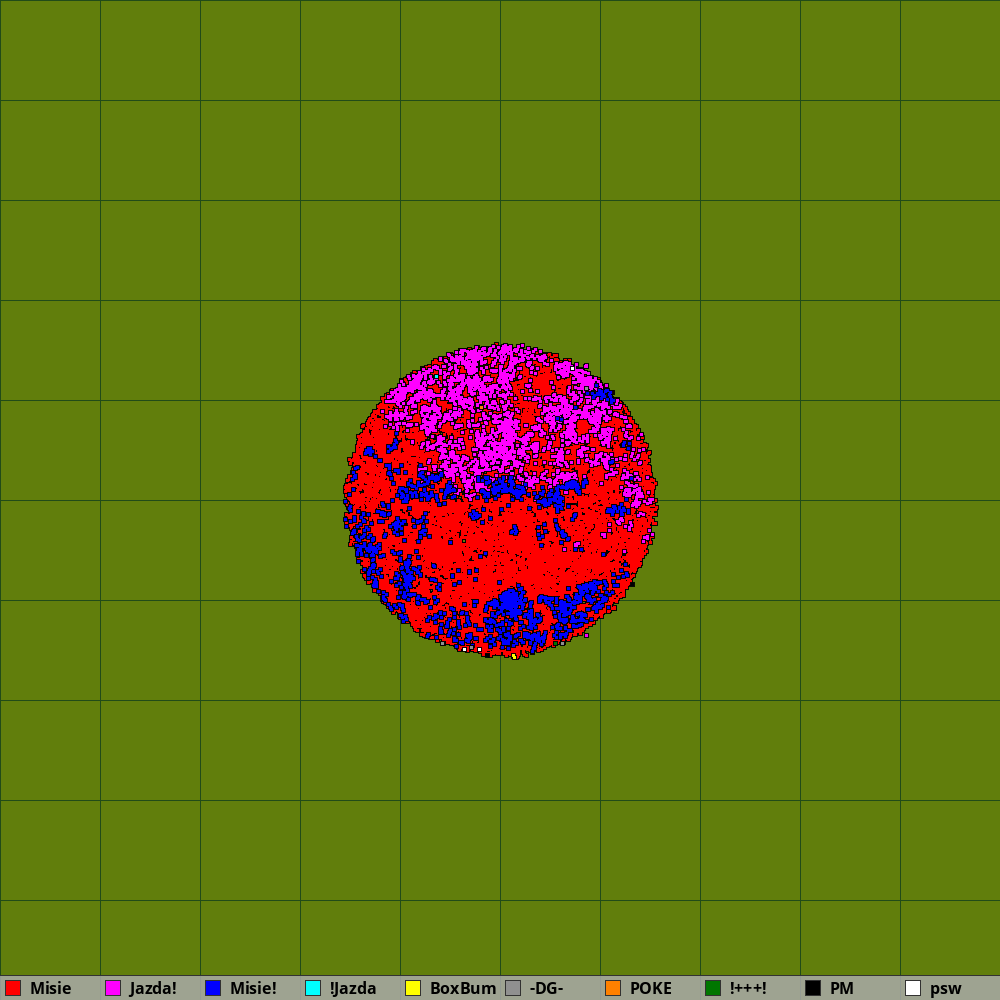This screenshot has height=1000, width=1000.
Task: Select the Misie! legend label
Action: pyautogui.click(x=253, y=988)
